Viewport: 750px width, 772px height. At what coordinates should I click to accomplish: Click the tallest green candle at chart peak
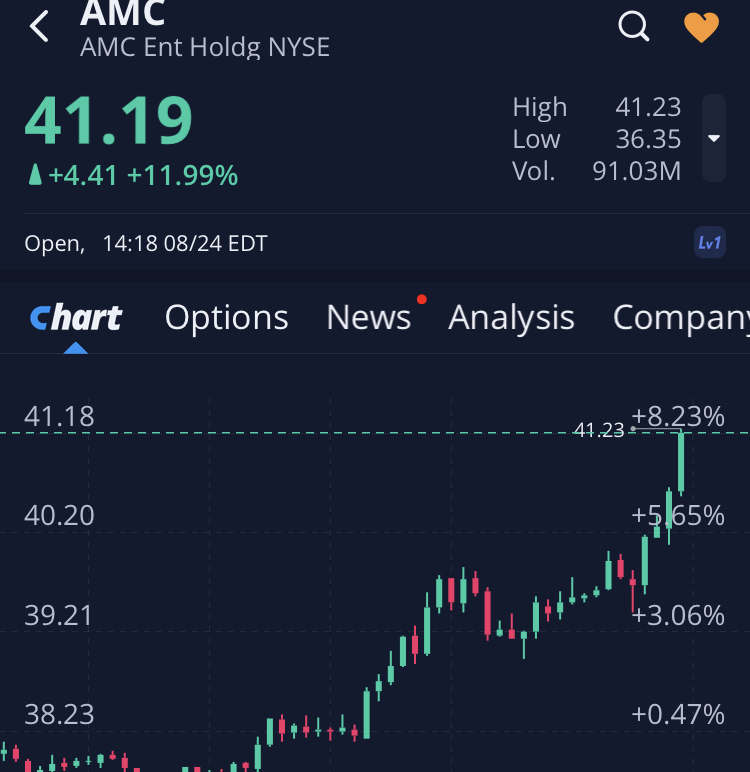pyautogui.click(x=681, y=462)
